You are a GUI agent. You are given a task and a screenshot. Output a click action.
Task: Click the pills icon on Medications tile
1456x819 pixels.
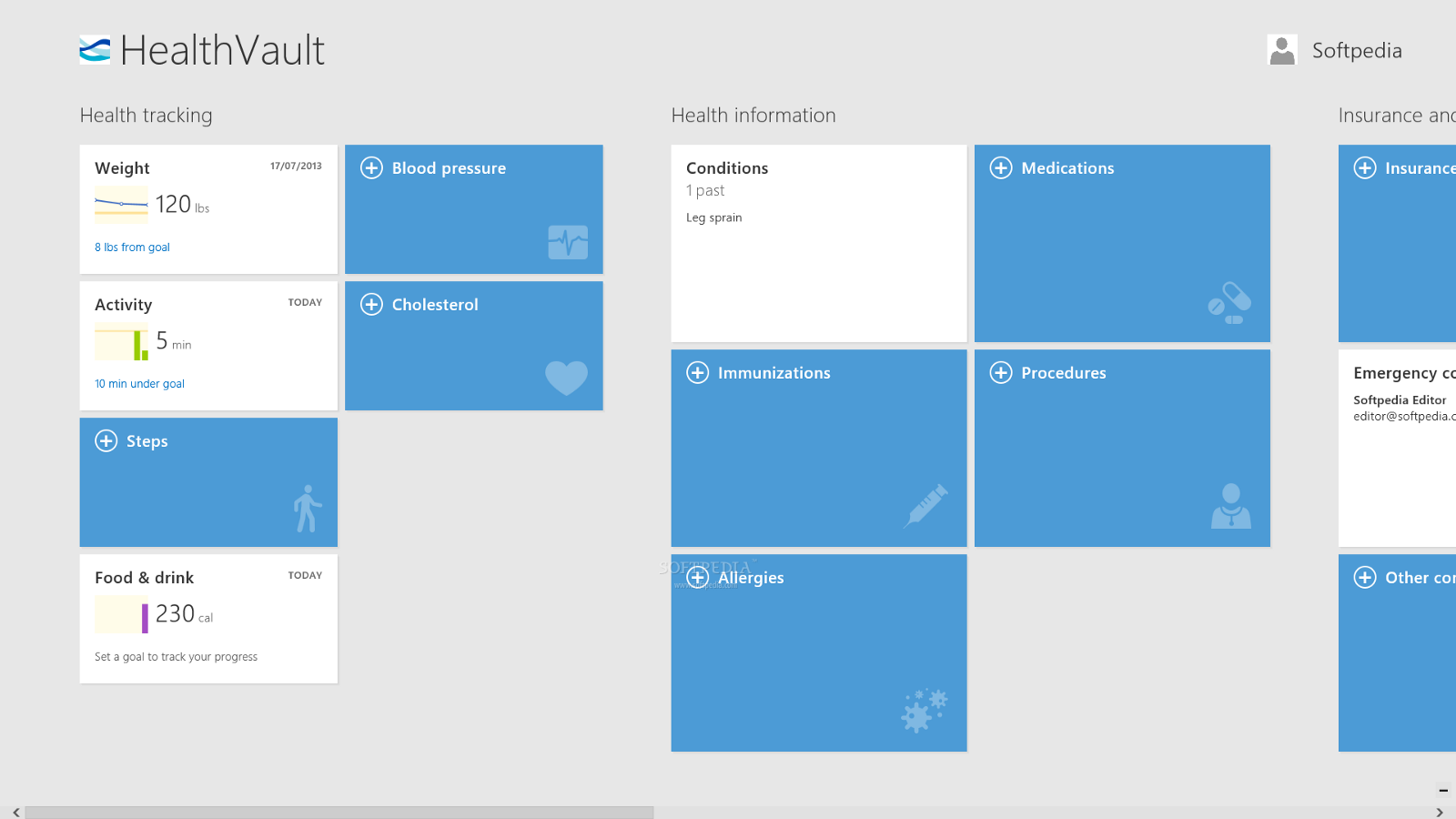click(x=1229, y=304)
